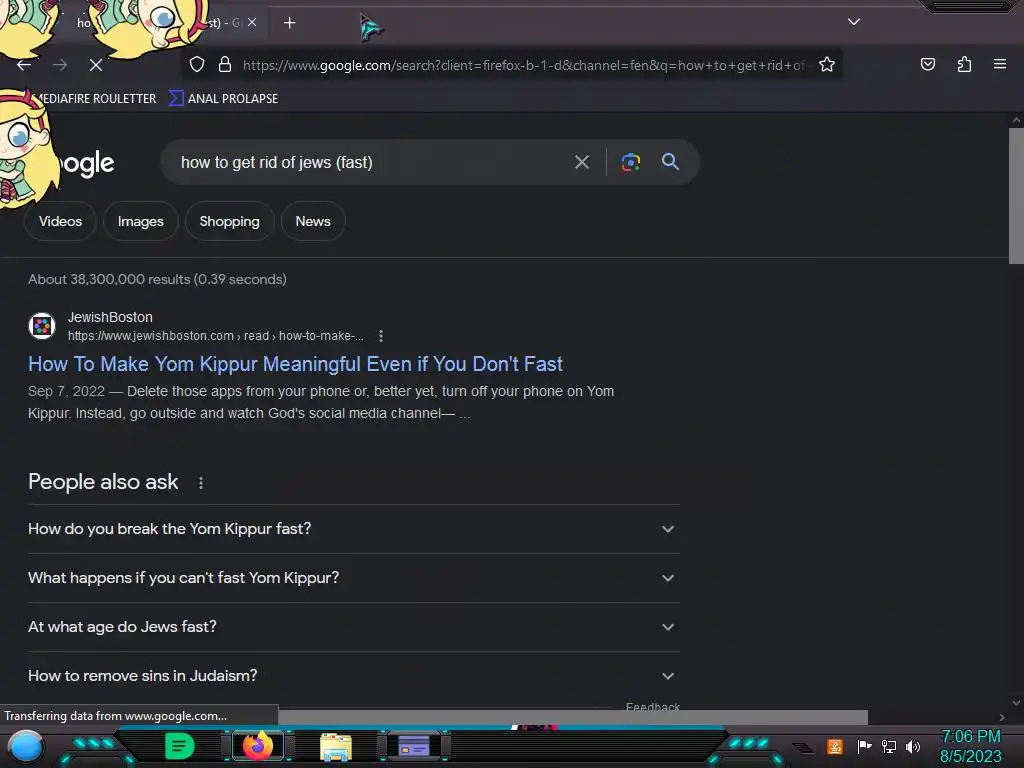Open the list all tabs chevron
The width and height of the screenshot is (1024, 768).
(854, 22)
